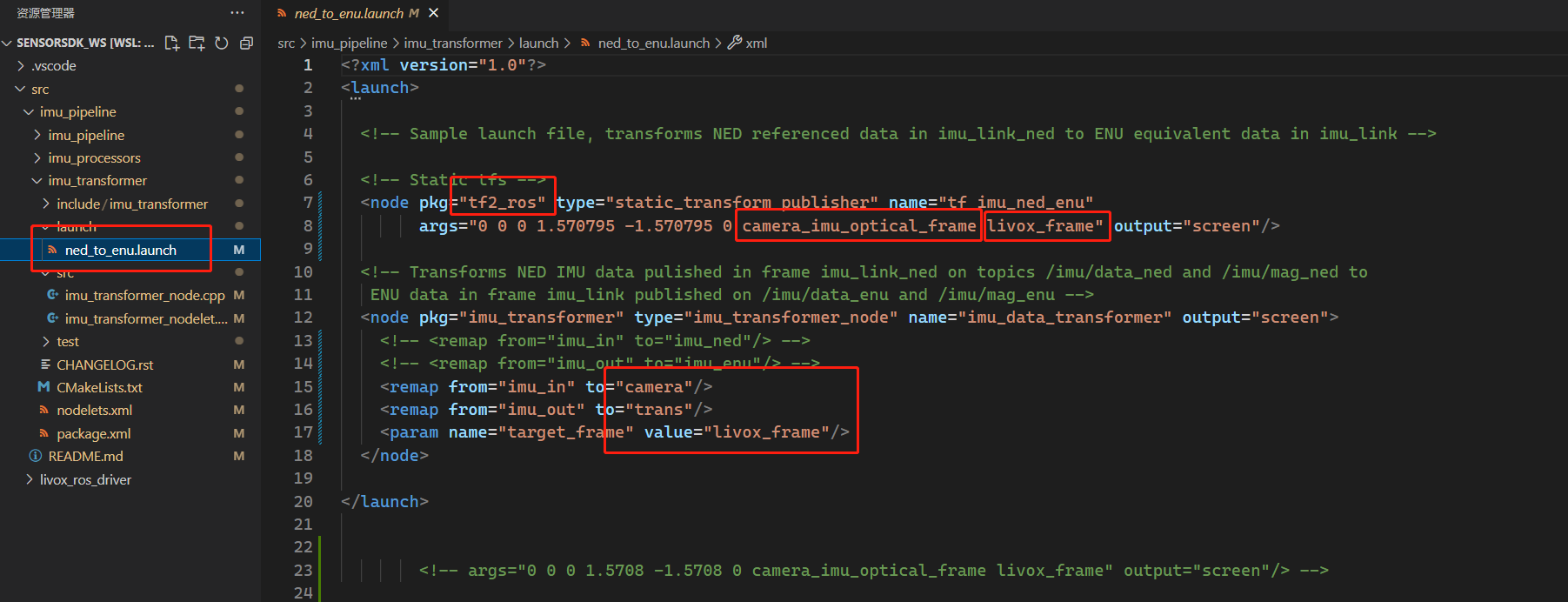Click imu_pipeline breadcrumb segment
The image size is (1568, 602).
point(349,43)
